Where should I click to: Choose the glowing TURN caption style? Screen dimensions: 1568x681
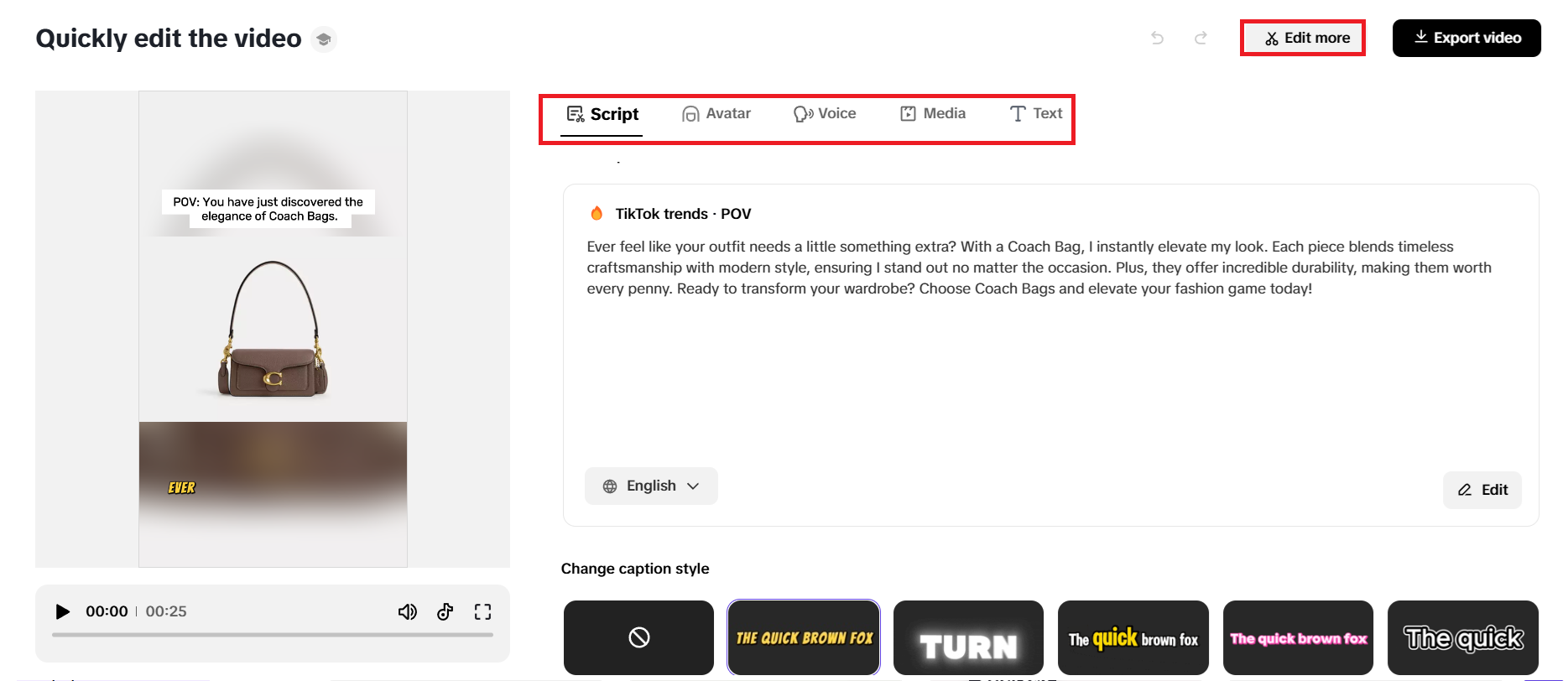(968, 637)
